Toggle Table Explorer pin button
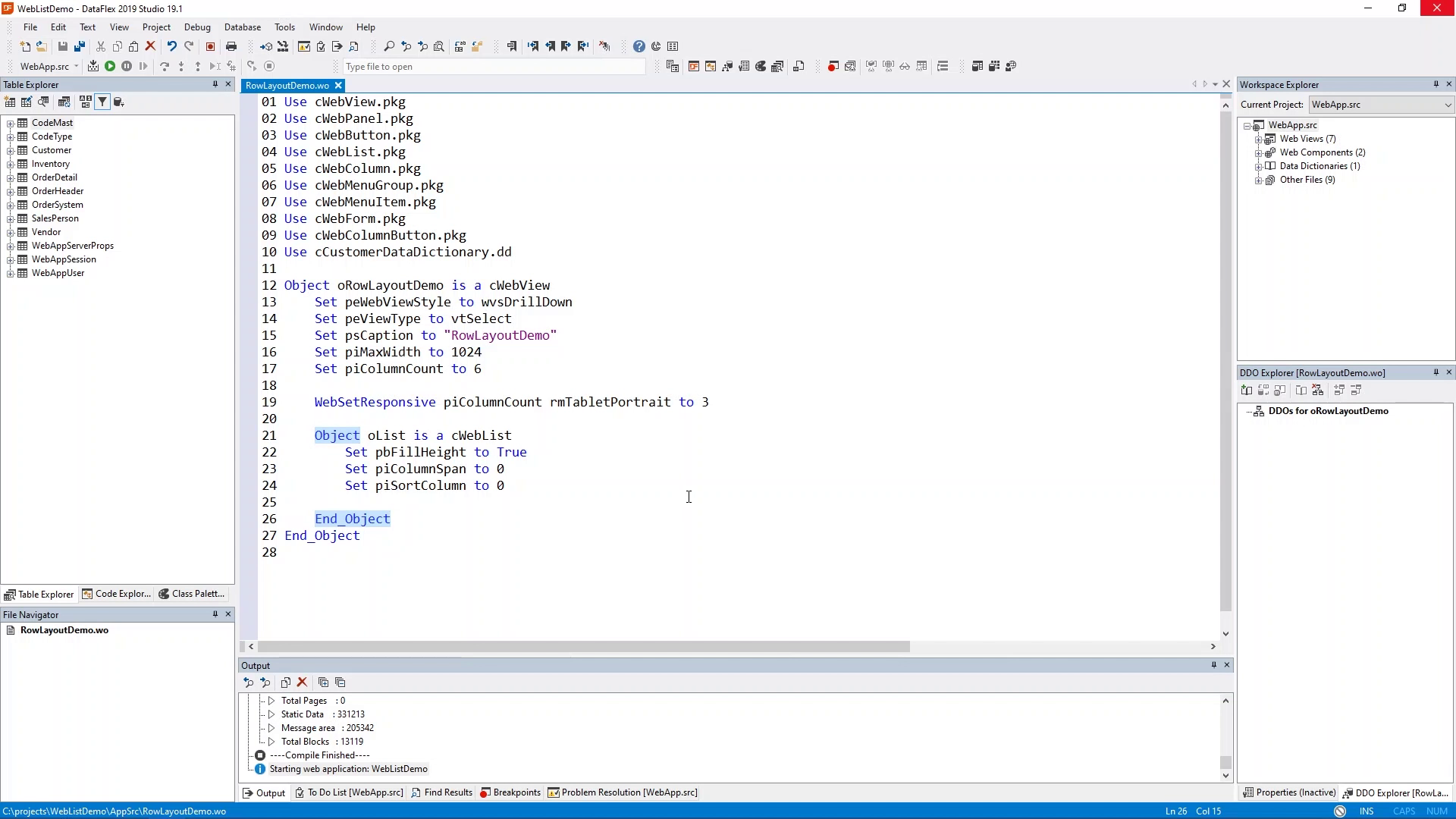Image resolution: width=1456 pixels, height=819 pixels. tap(215, 84)
